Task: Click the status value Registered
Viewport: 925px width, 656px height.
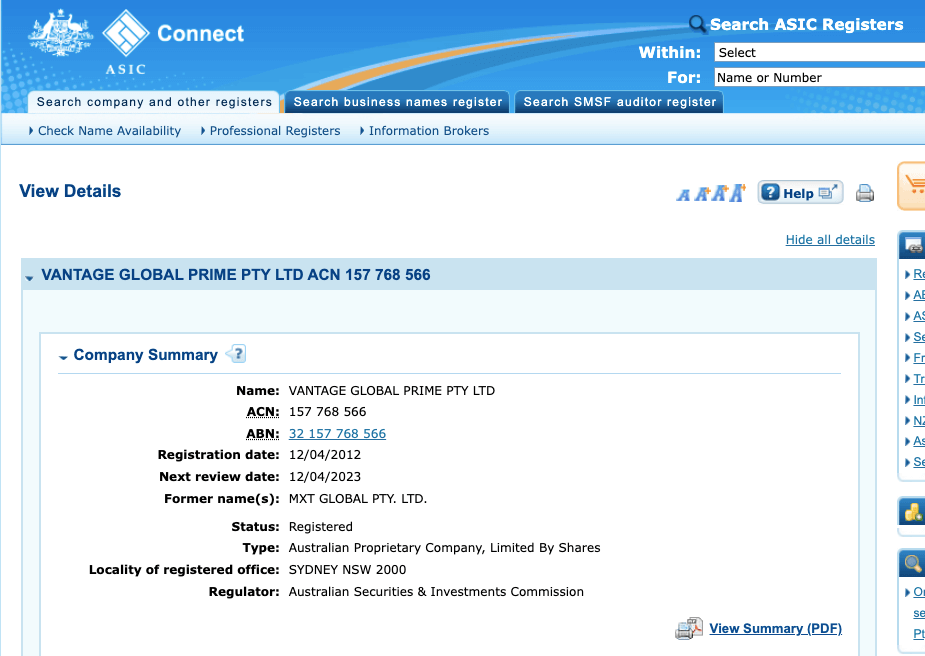Action: tap(320, 527)
